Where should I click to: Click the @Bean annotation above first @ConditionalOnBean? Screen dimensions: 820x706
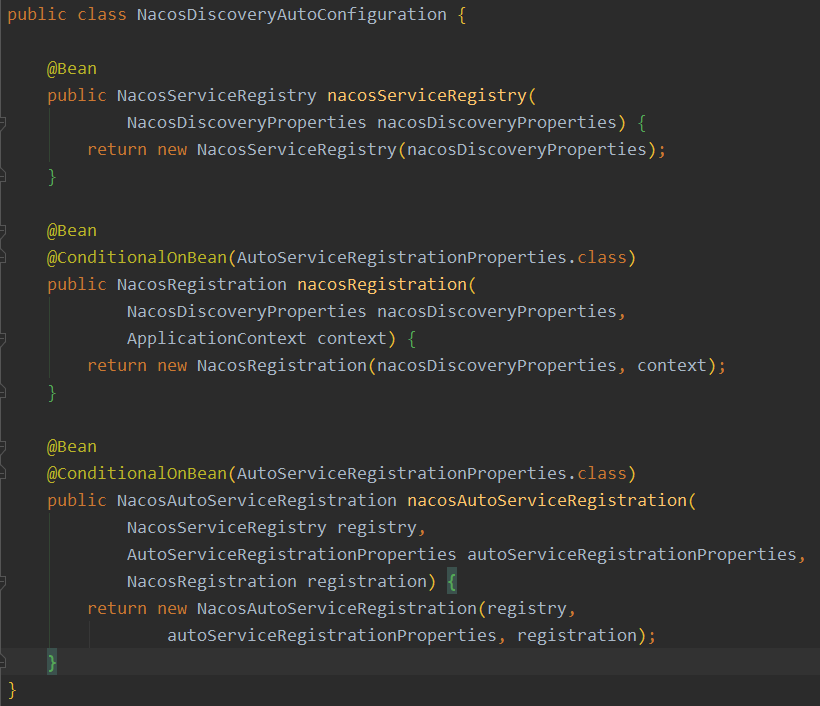click(x=72, y=231)
